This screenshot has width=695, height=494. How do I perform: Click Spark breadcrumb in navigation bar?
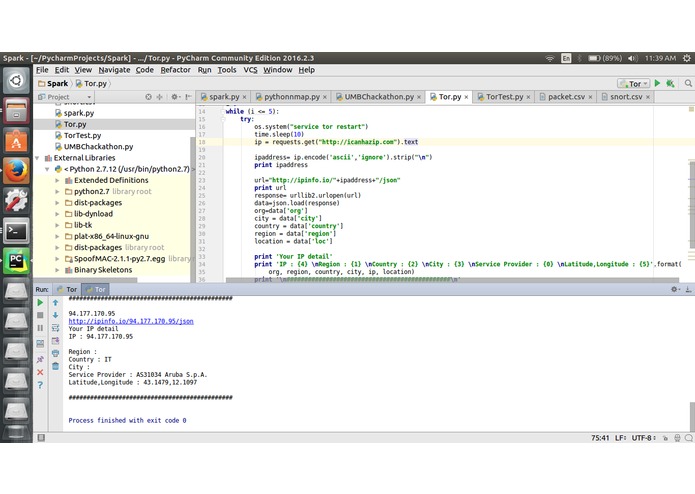click(x=53, y=83)
